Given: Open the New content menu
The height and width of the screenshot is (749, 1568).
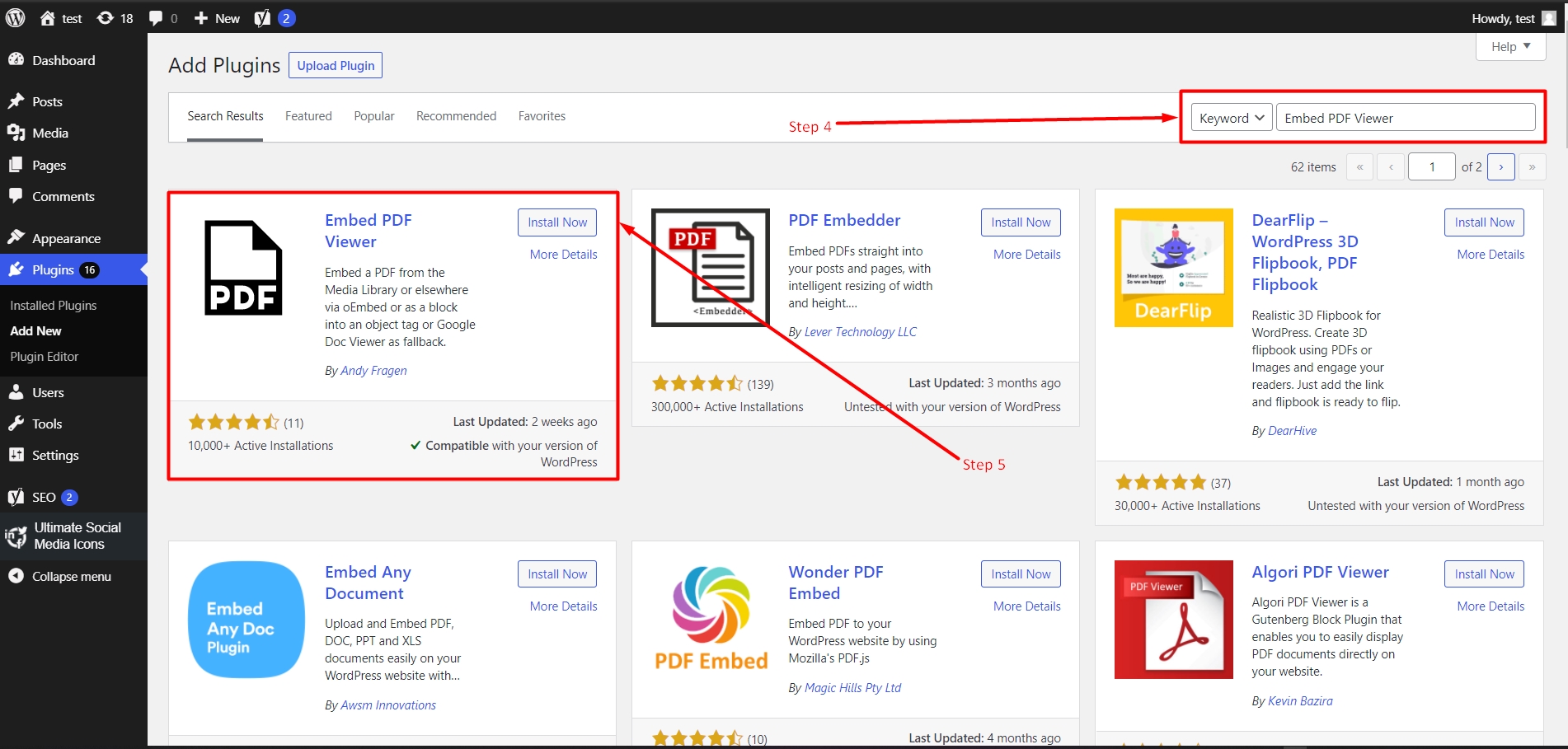Looking at the screenshot, I should coord(217,18).
